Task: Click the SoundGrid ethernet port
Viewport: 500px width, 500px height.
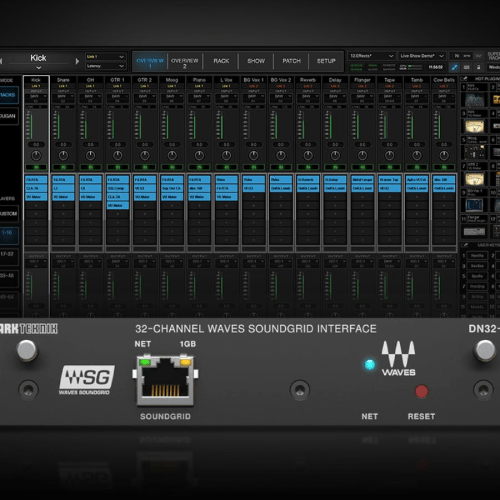Action: pyautogui.click(x=165, y=381)
